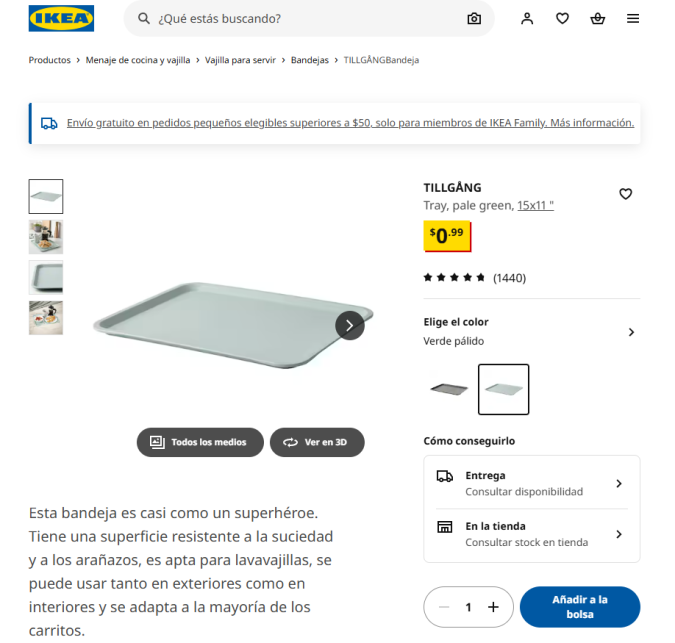Select second product thumbnail image

(x=46, y=237)
